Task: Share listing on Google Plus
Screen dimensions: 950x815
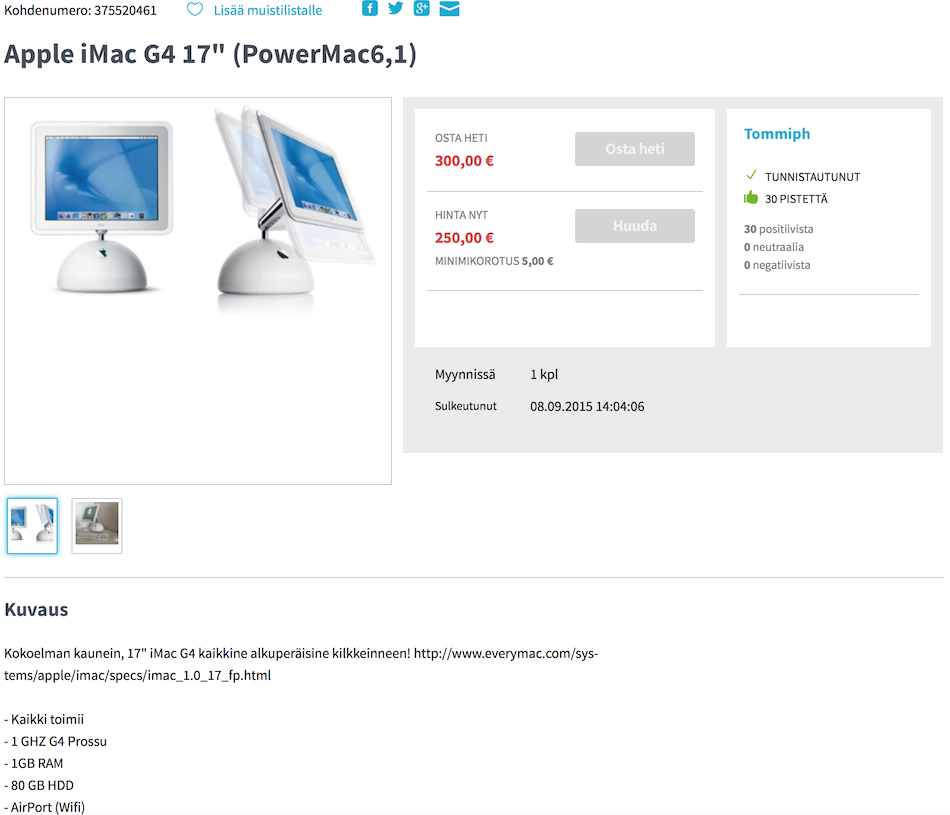Action: [422, 8]
